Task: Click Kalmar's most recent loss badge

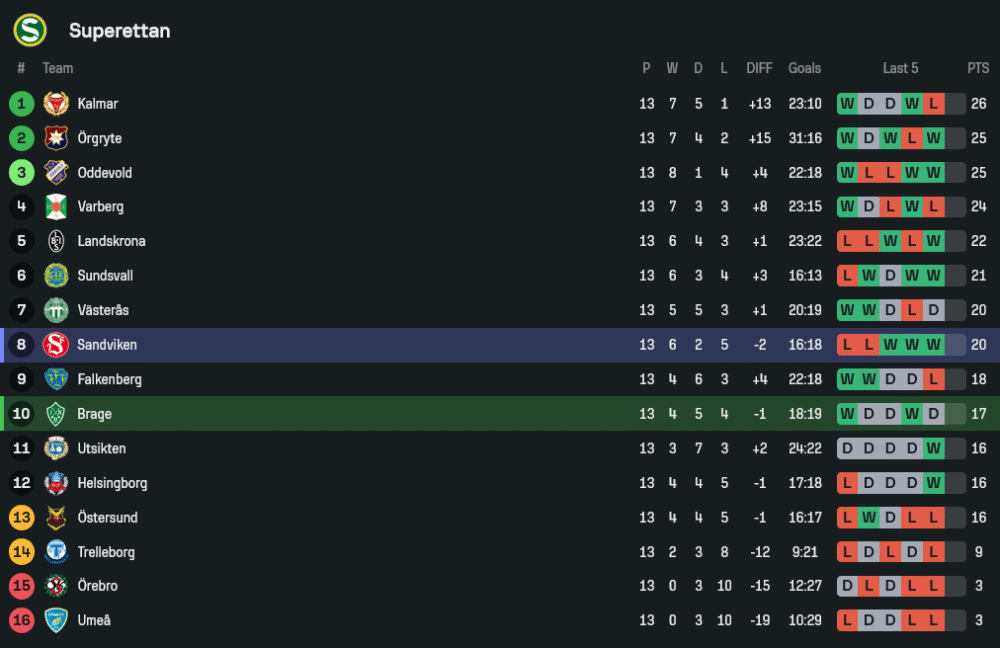Action: click(934, 104)
